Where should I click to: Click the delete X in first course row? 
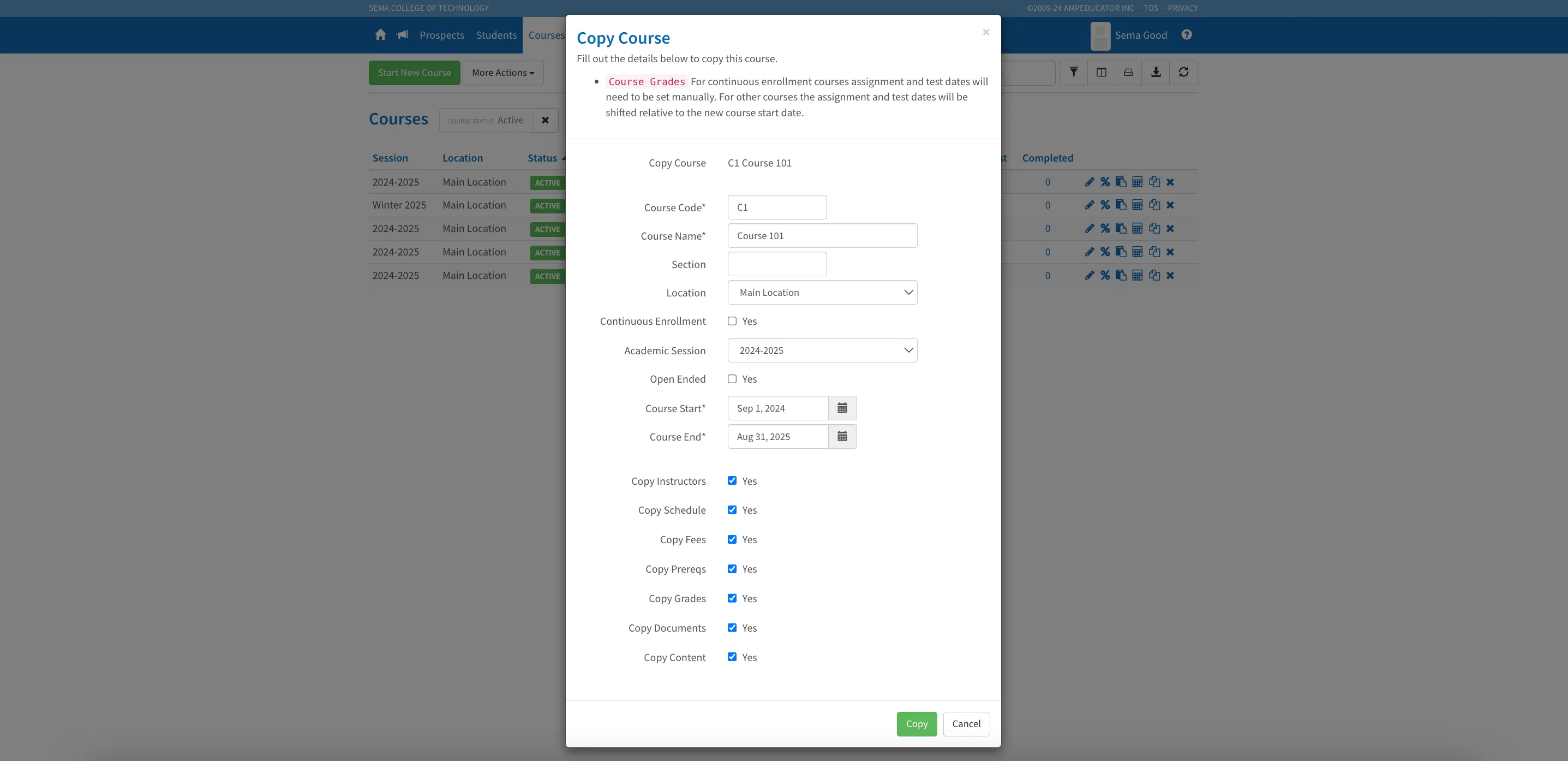1170,182
